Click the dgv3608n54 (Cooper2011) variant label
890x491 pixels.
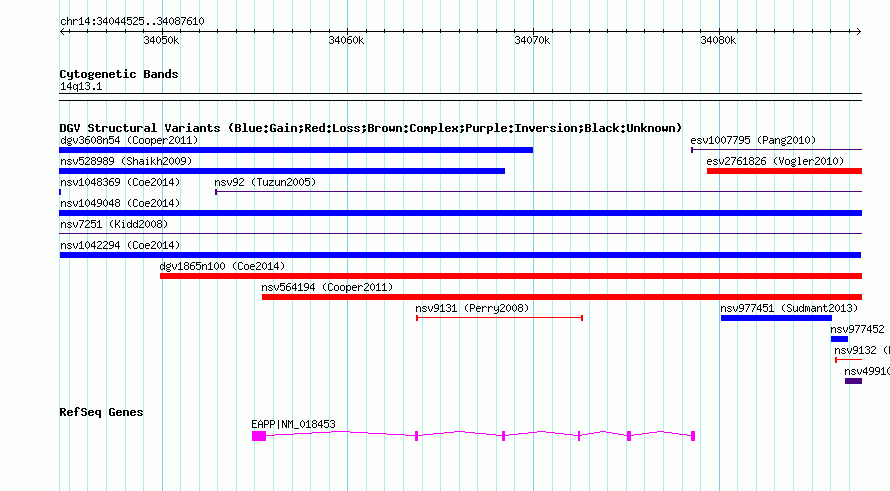pyautogui.click(x=129, y=140)
